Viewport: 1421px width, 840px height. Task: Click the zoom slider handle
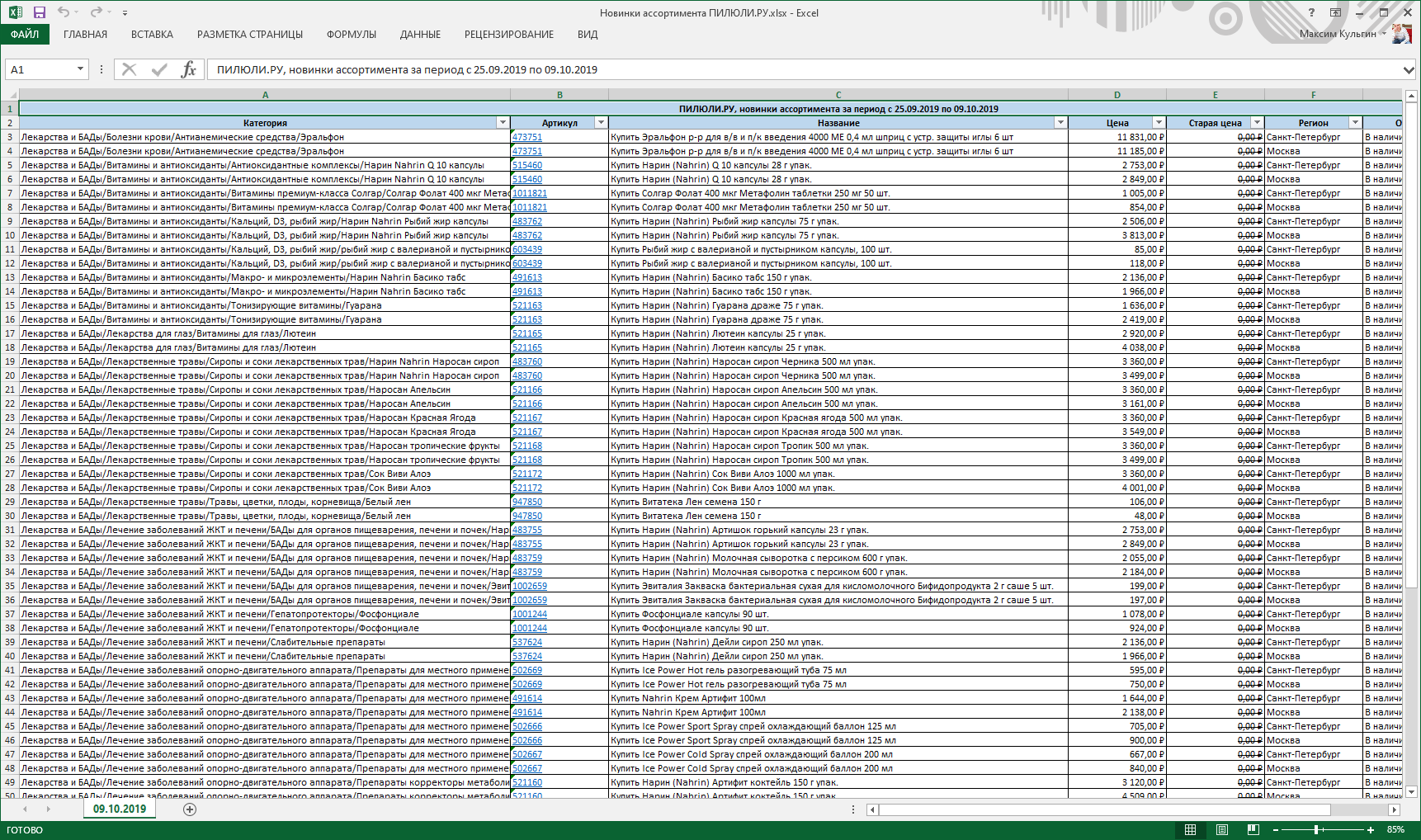[1316, 829]
